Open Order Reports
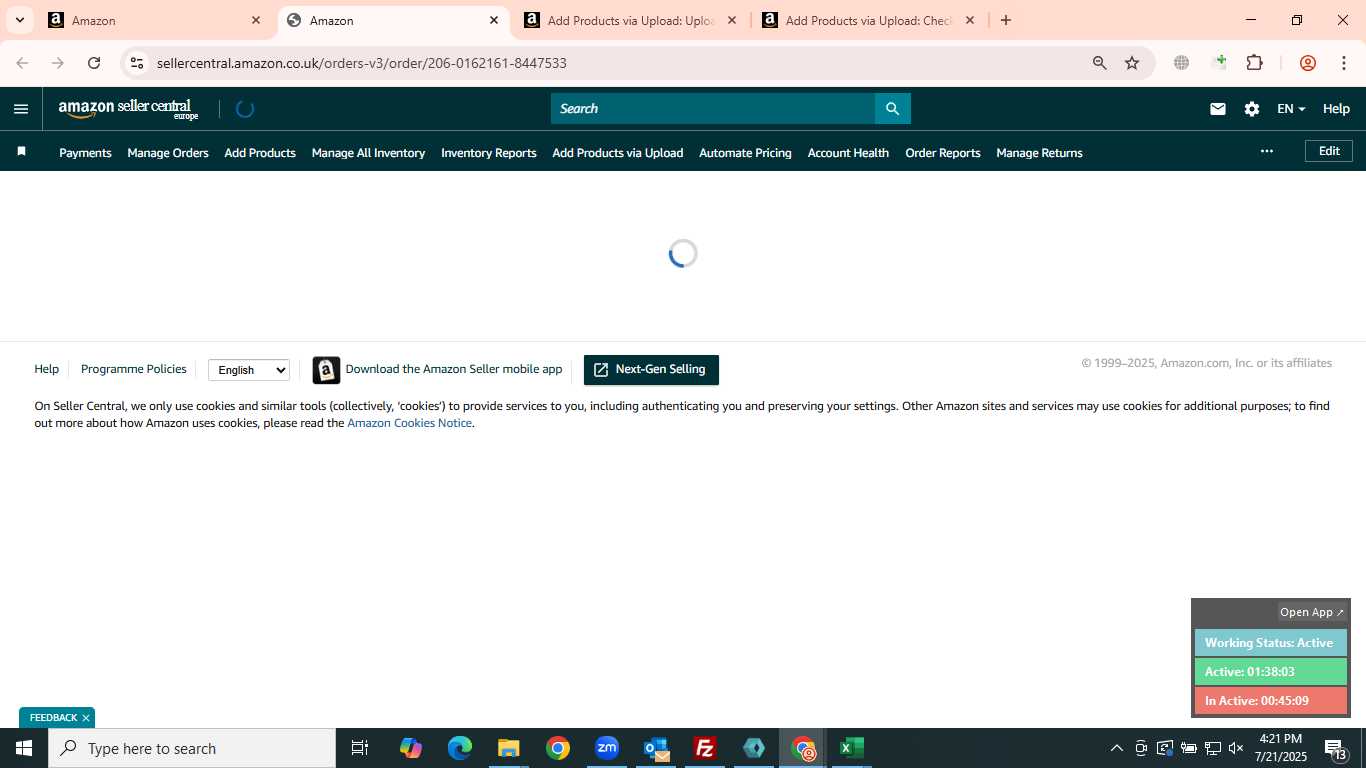The height and width of the screenshot is (768, 1366). coord(943,153)
